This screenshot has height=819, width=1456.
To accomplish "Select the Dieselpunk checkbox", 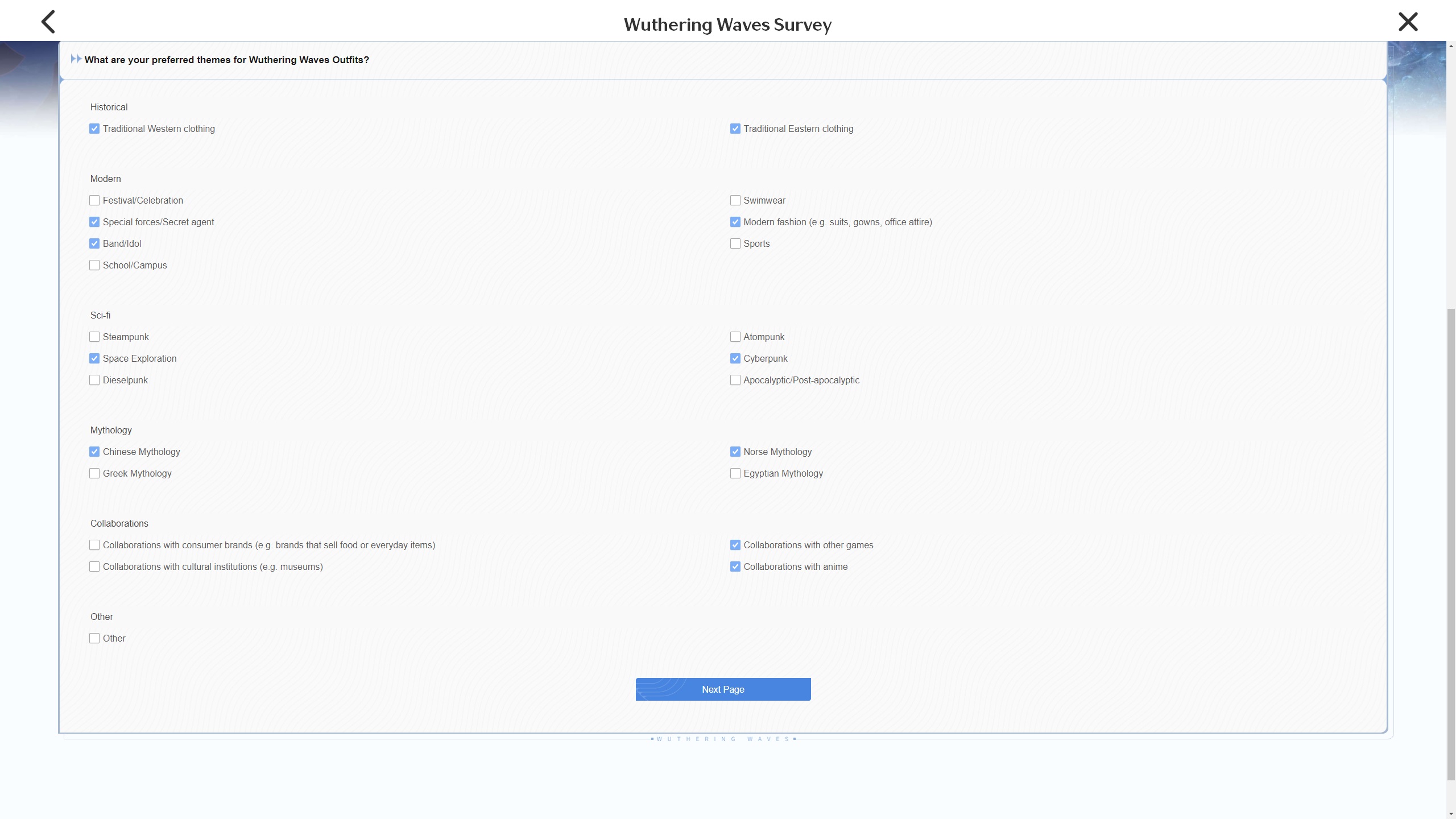I will coord(94,380).
